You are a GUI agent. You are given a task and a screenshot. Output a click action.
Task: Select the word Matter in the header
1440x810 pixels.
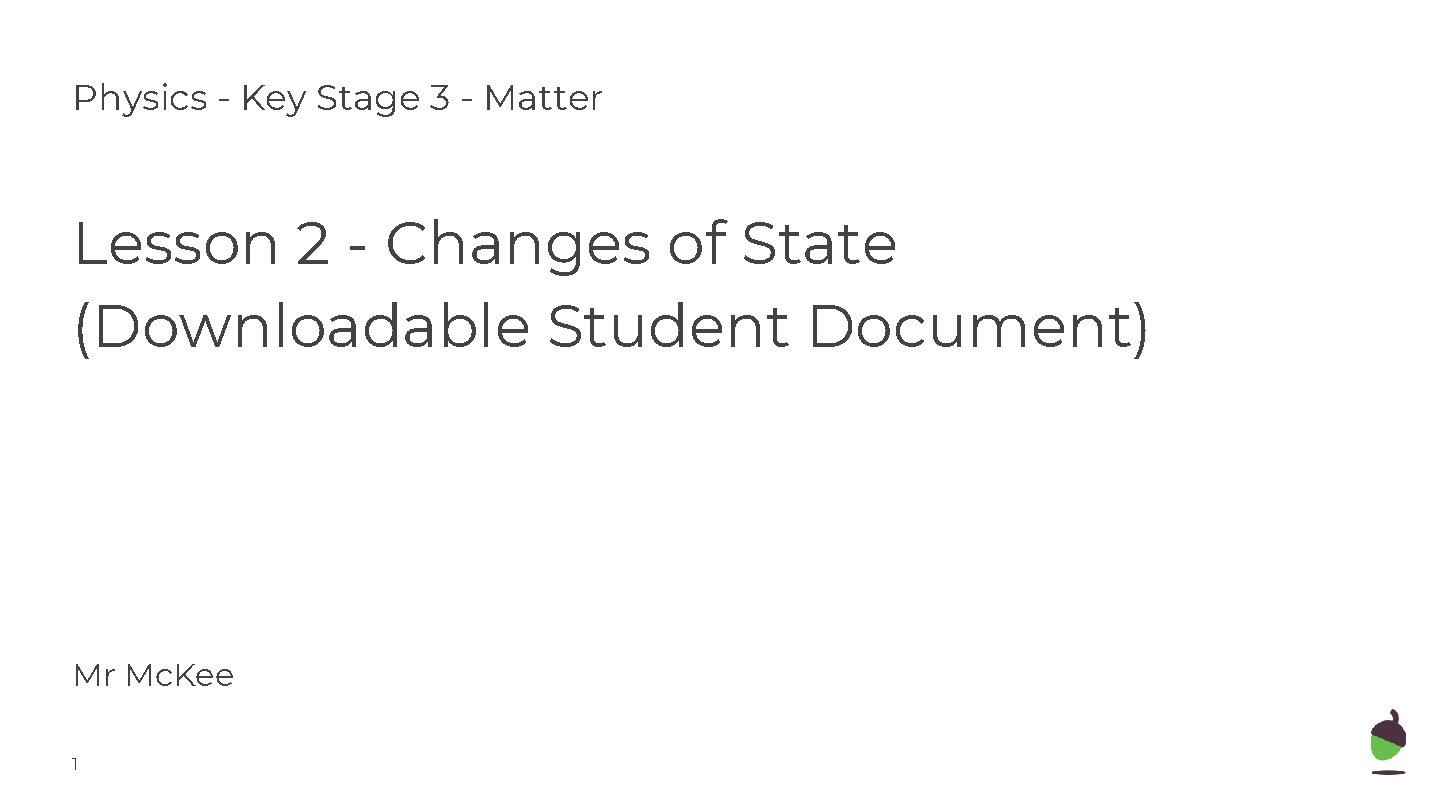coord(543,99)
